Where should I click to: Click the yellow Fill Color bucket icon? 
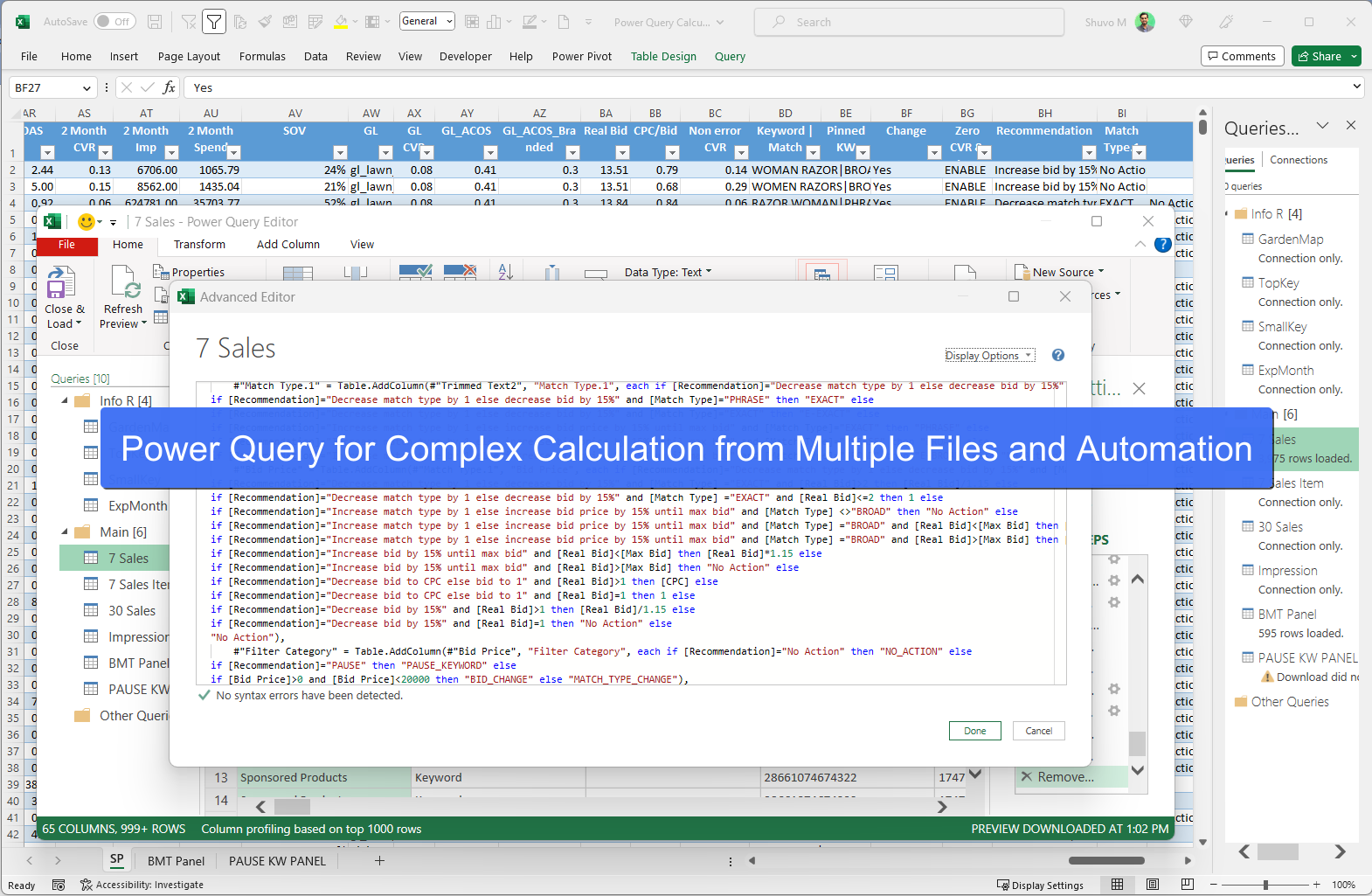click(x=341, y=22)
